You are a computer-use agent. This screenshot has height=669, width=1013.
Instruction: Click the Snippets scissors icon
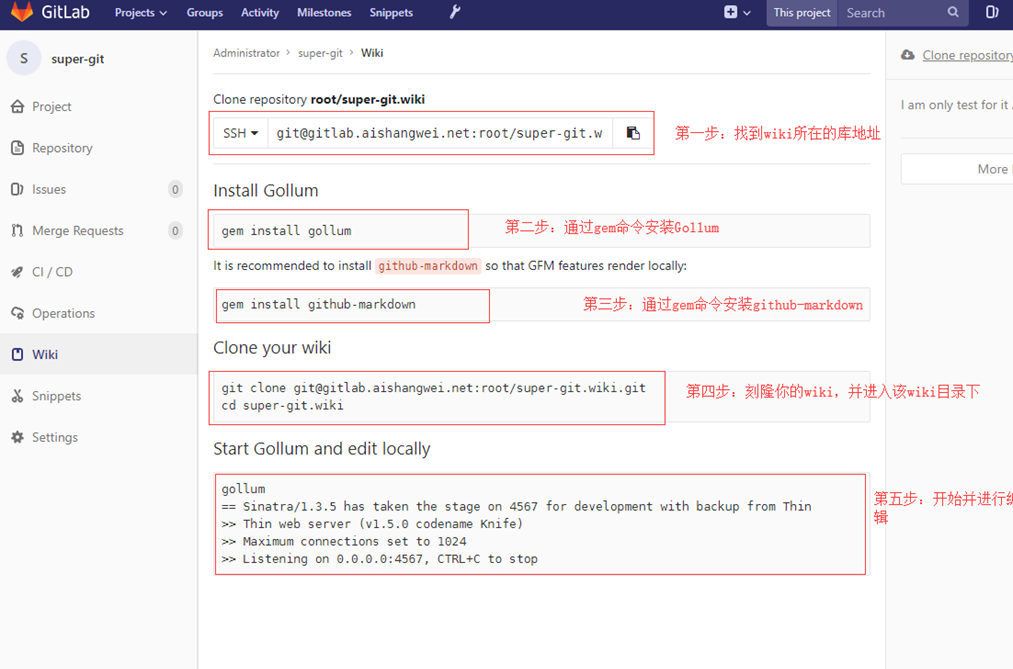coord(17,396)
